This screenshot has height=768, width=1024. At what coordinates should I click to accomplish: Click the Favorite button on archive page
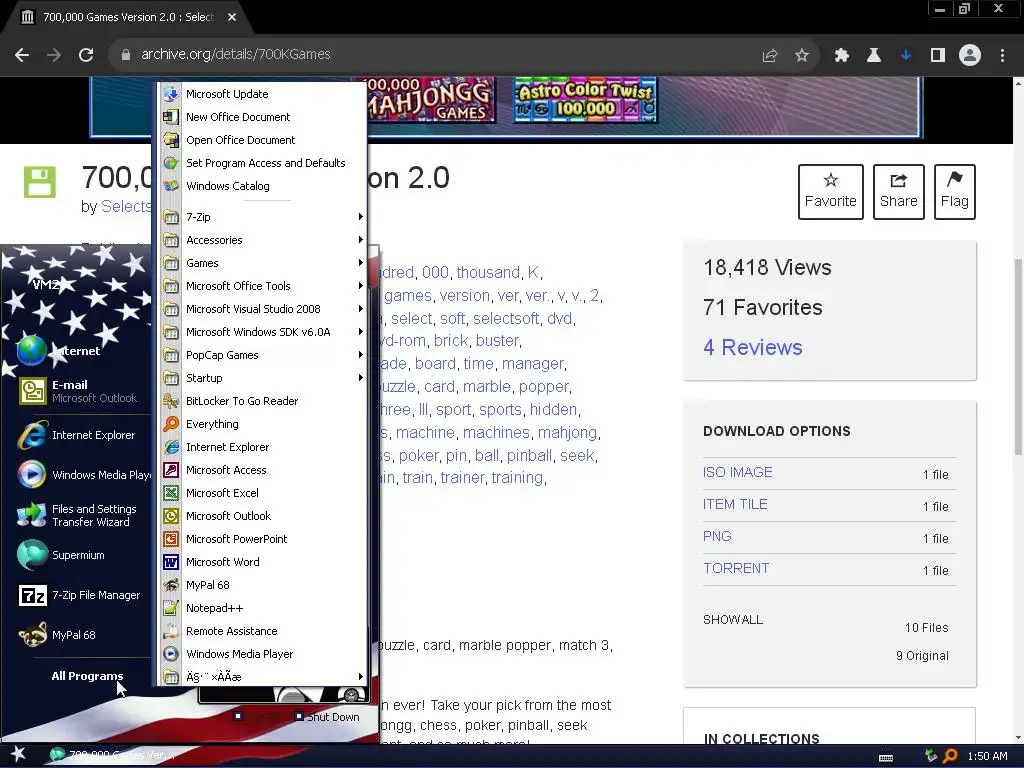tap(831, 191)
